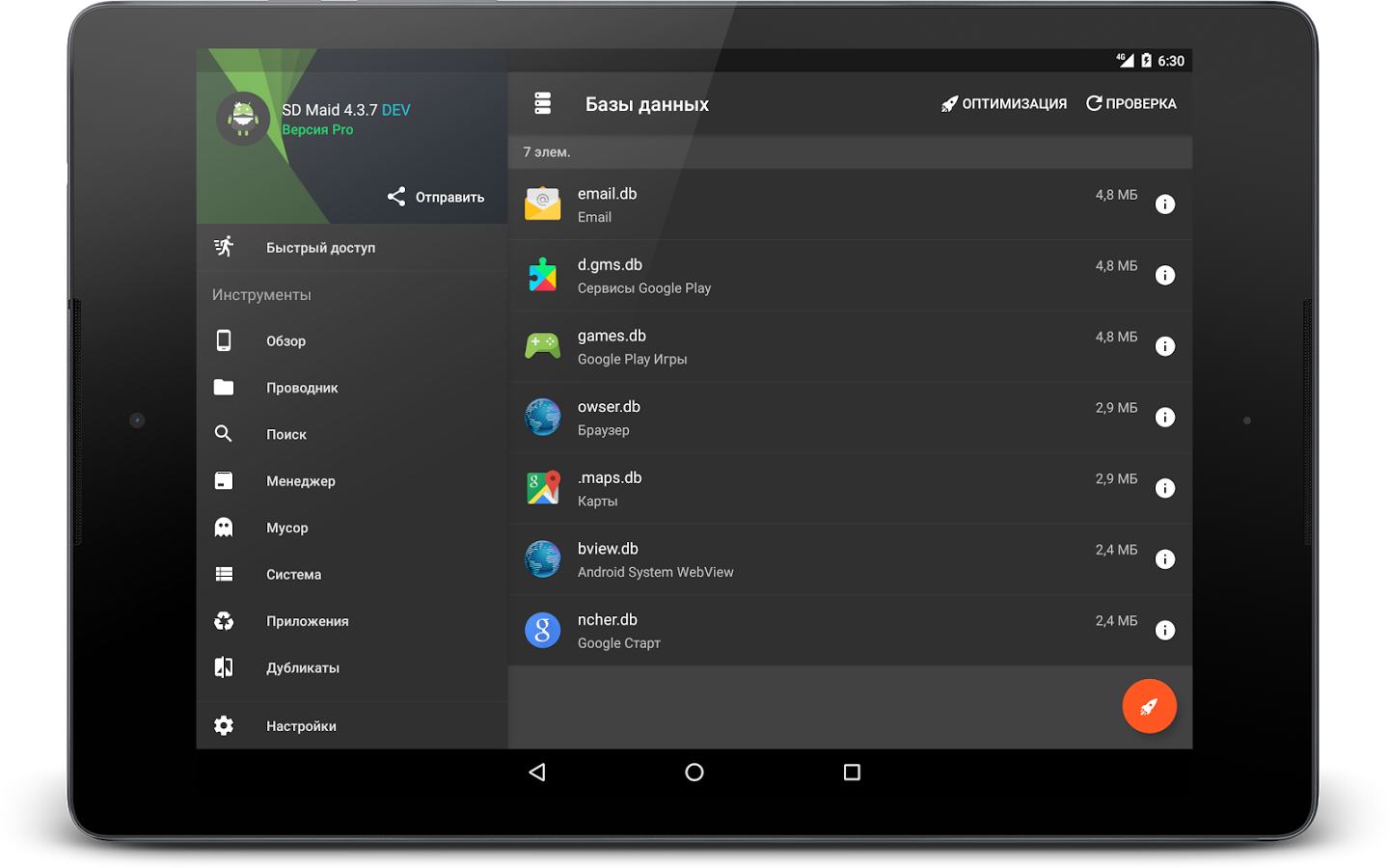1388x868 pixels.
Task: Click the Google Play Games controller icon
Action: [x=543, y=346]
